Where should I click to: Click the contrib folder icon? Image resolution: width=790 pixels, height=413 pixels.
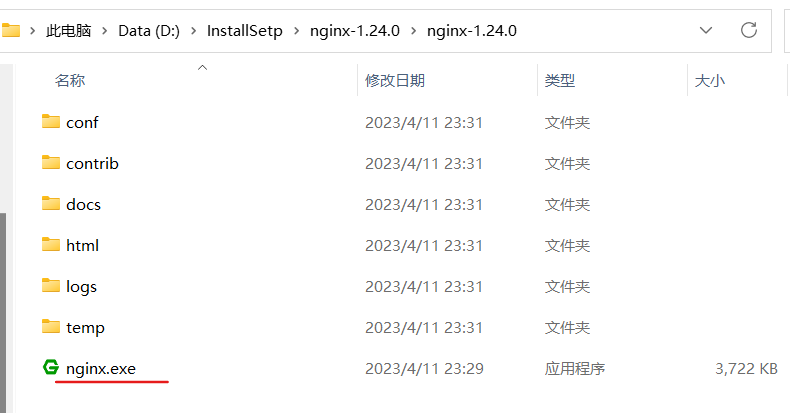pyautogui.click(x=51, y=162)
